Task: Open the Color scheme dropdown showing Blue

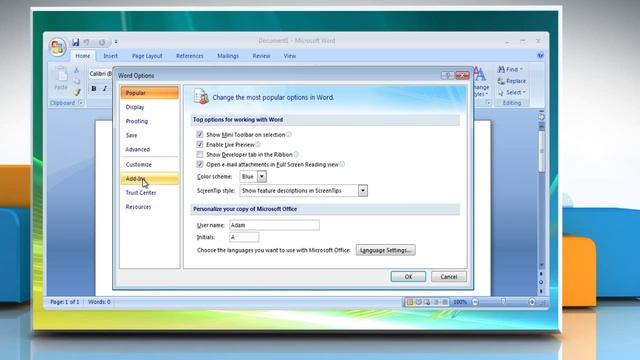Action: click(262, 176)
